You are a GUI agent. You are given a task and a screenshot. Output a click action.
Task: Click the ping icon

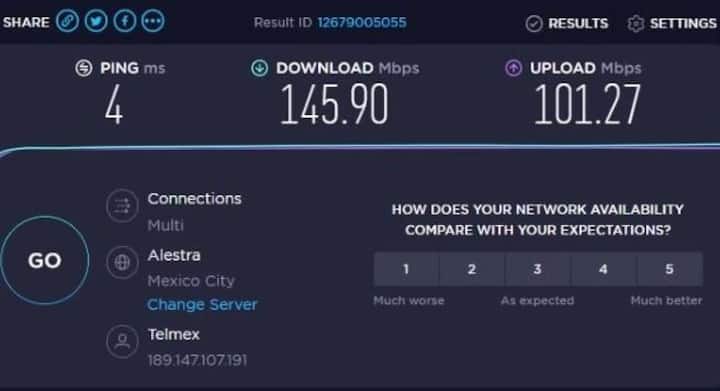click(x=84, y=68)
